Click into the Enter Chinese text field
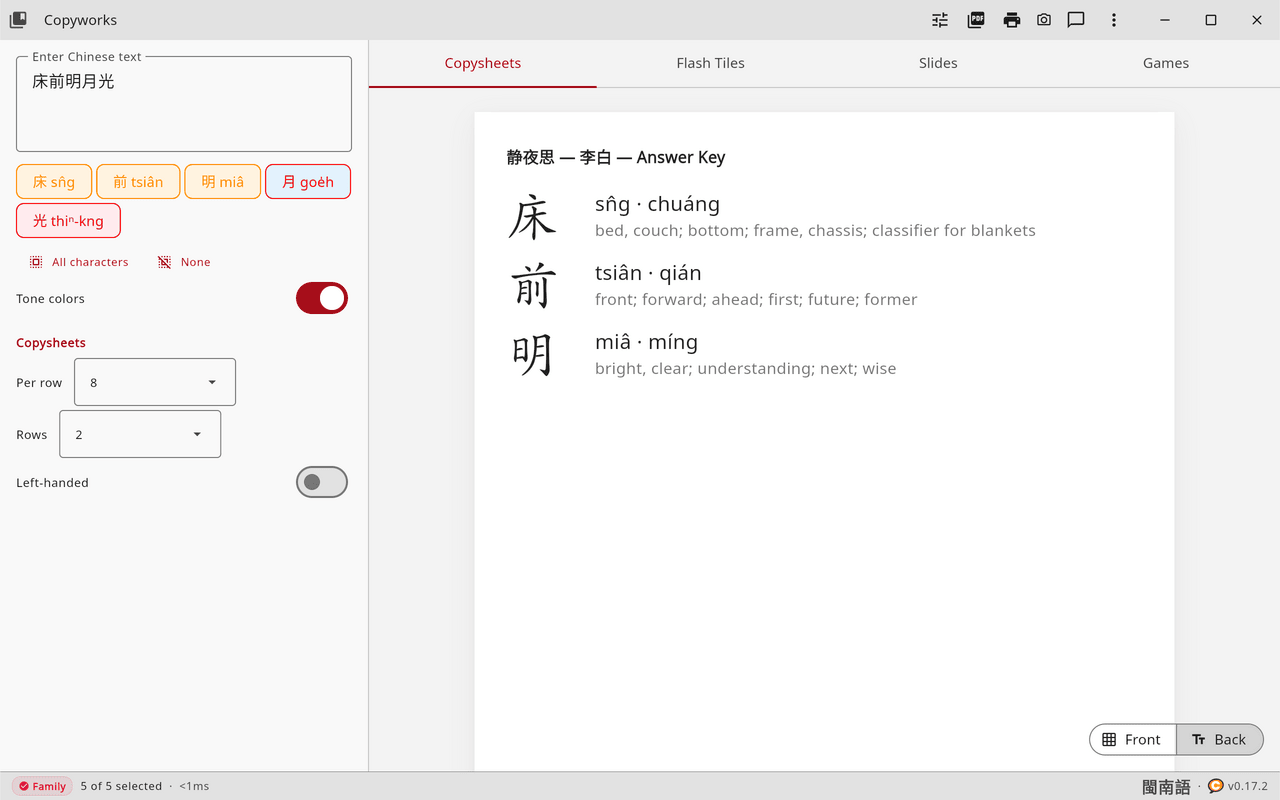1280x800 pixels. tap(184, 104)
